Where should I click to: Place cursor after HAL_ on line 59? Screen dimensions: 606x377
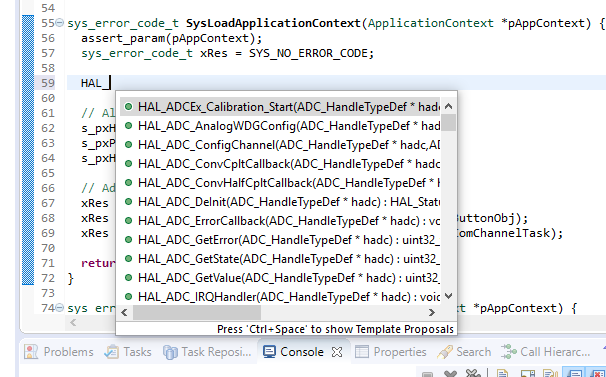pos(111,83)
